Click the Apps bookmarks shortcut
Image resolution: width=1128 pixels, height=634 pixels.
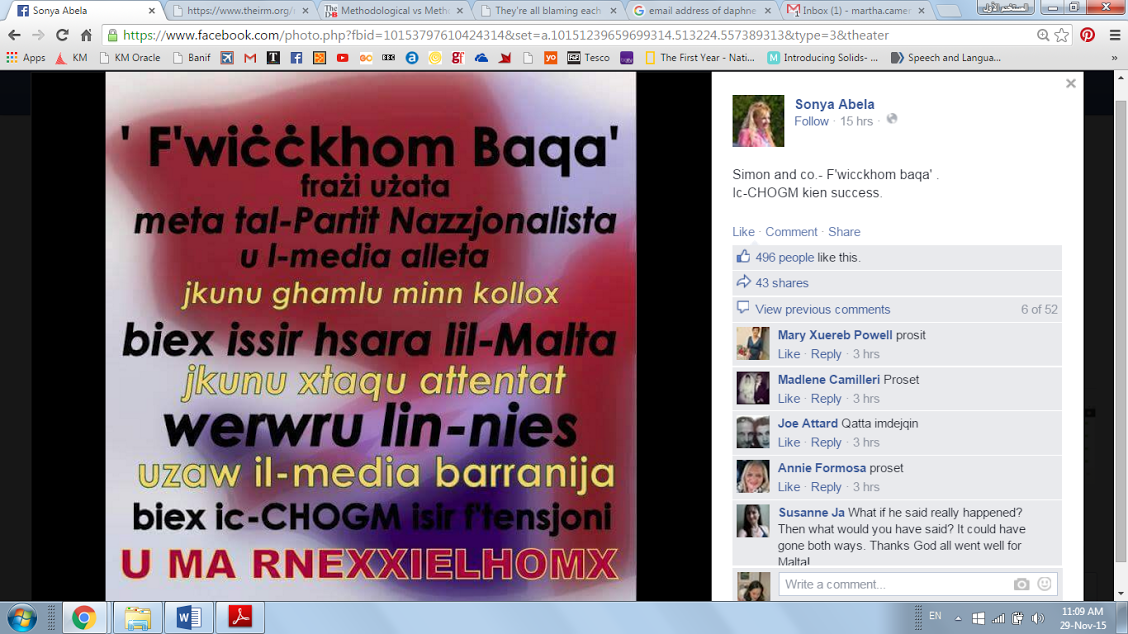tap(26, 58)
